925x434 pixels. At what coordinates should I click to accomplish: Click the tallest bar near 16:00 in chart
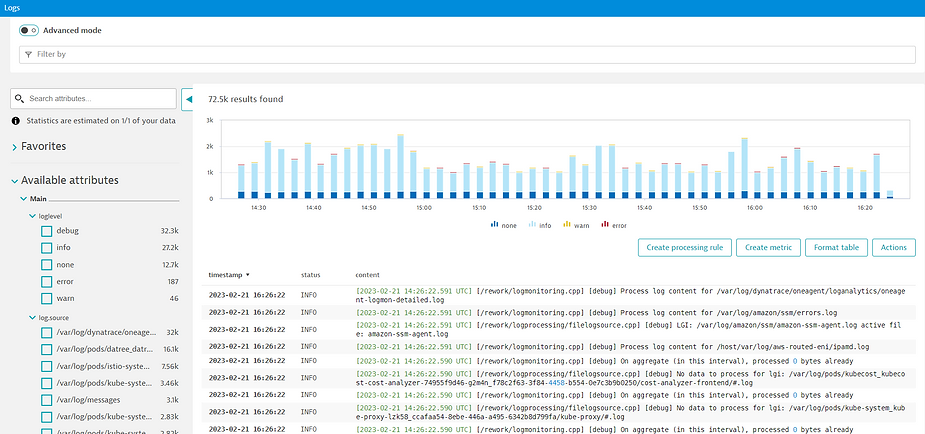pyautogui.click(x=744, y=169)
